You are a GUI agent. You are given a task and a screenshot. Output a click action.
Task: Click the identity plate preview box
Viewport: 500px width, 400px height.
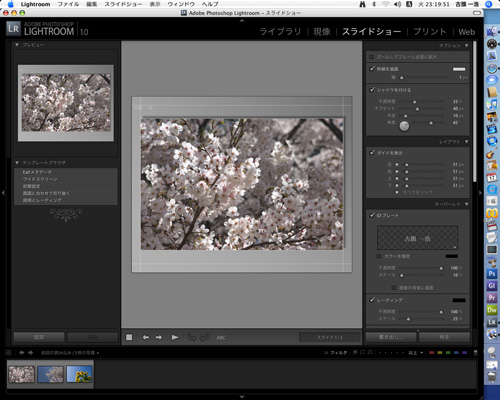(417, 238)
